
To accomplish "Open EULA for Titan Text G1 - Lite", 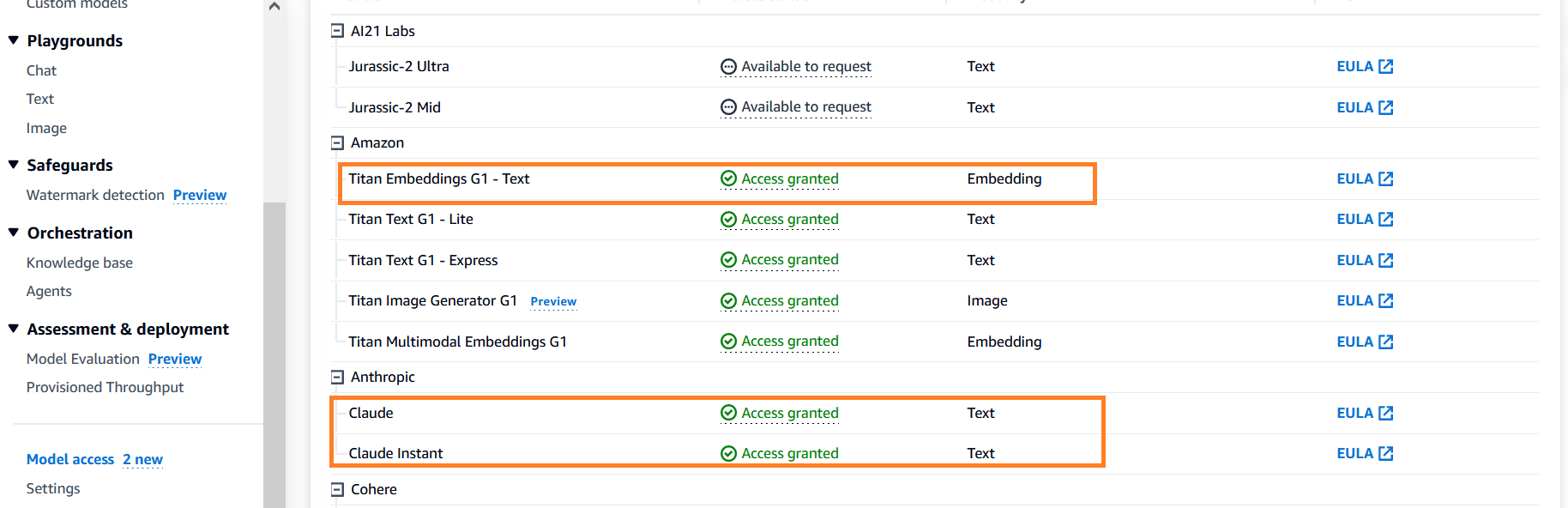I will [x=1365, y=219].
